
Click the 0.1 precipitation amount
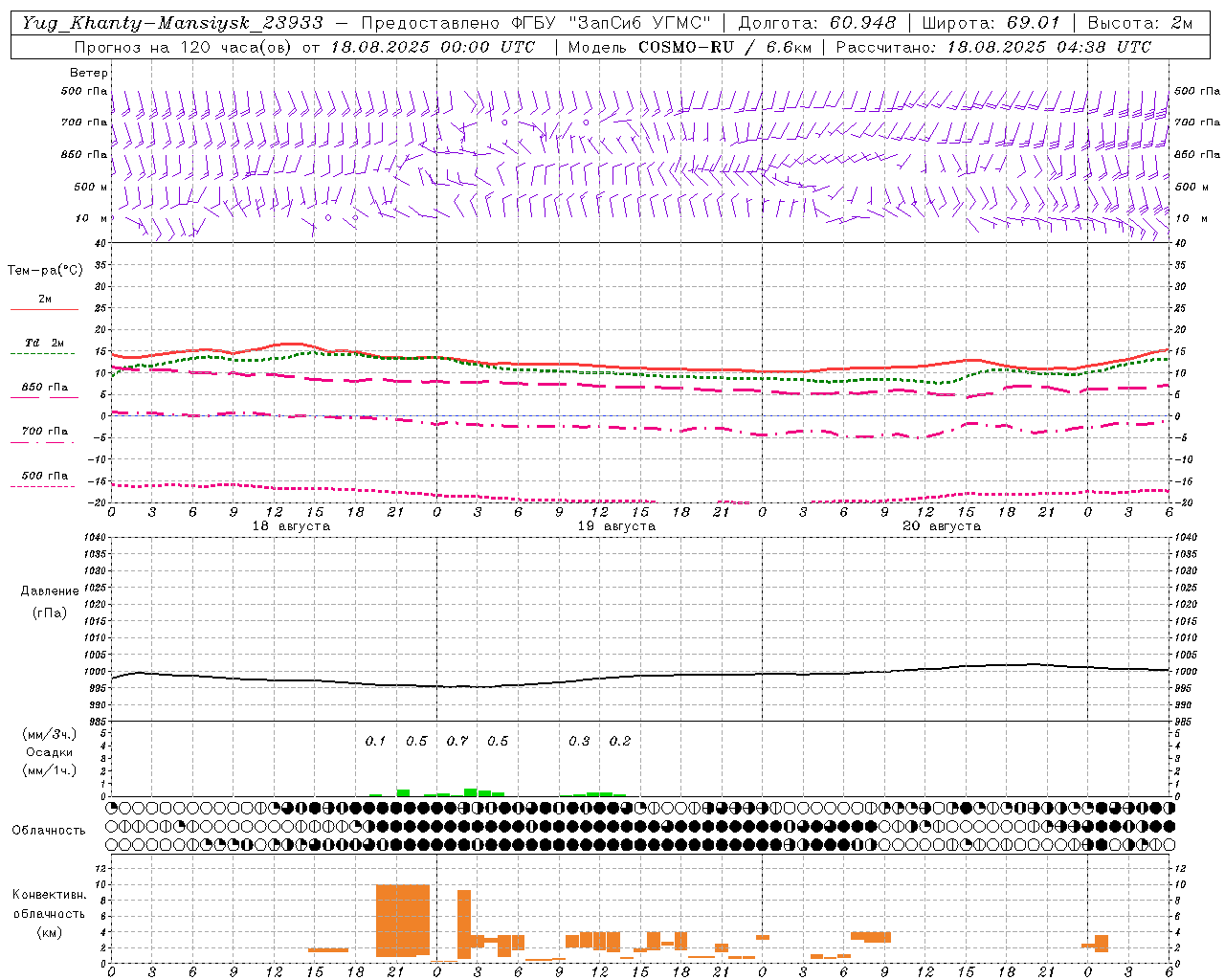click(375, 741)
